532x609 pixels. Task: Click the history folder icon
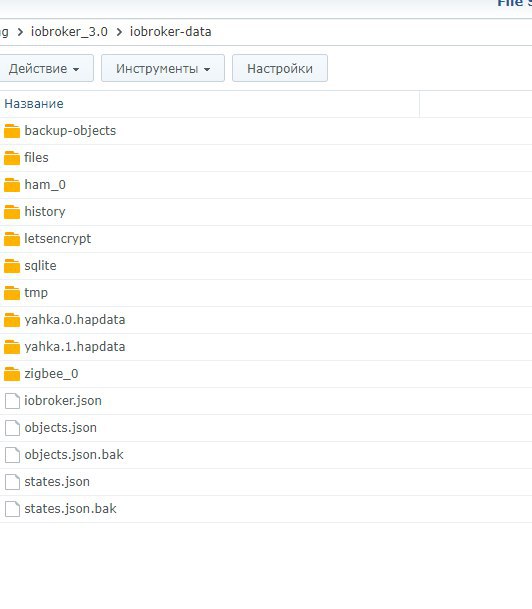(12, 212)
